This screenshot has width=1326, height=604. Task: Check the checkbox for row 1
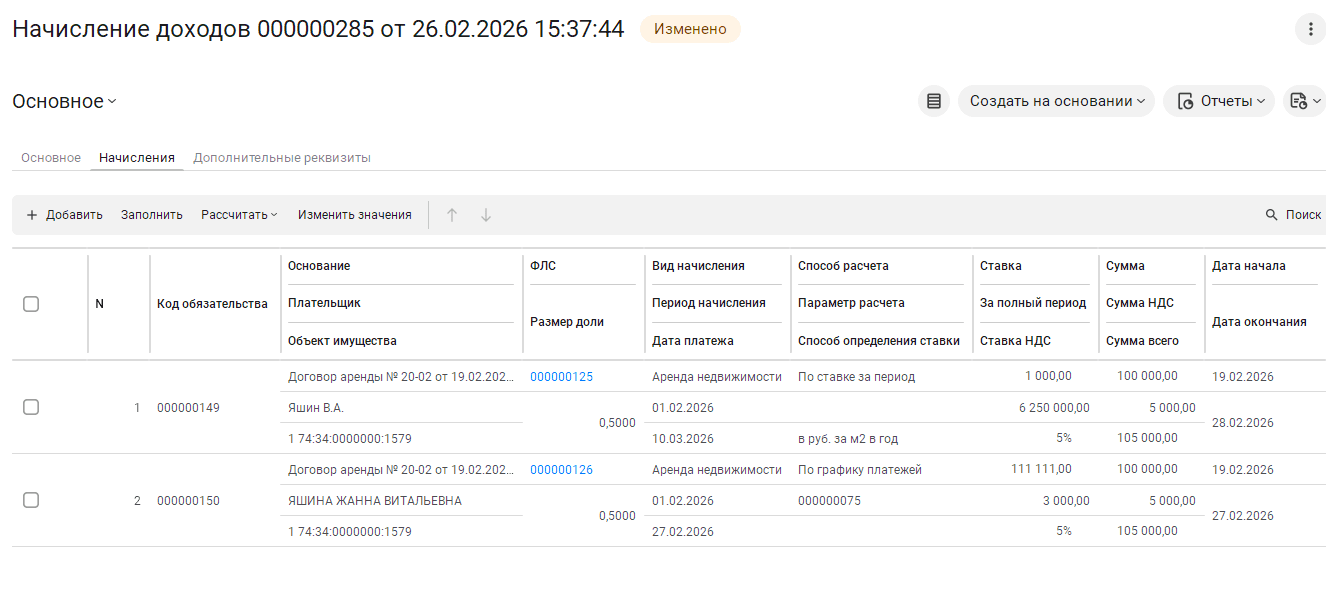pos(31,407)
